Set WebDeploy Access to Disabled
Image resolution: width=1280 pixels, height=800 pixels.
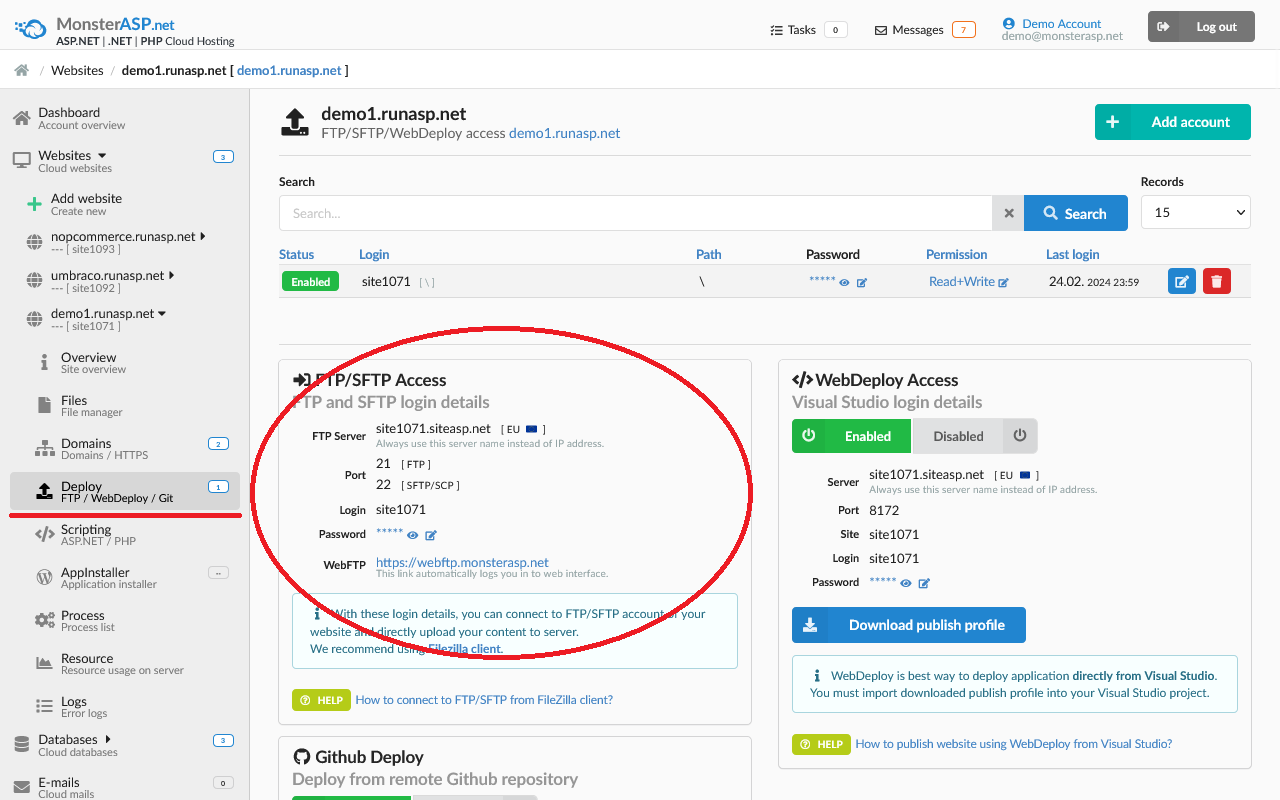point(975,436)
